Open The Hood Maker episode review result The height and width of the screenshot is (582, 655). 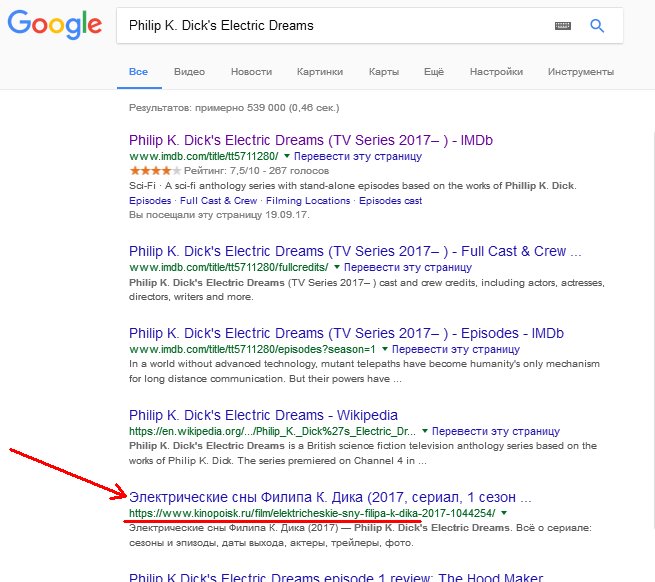click(336, 577)
